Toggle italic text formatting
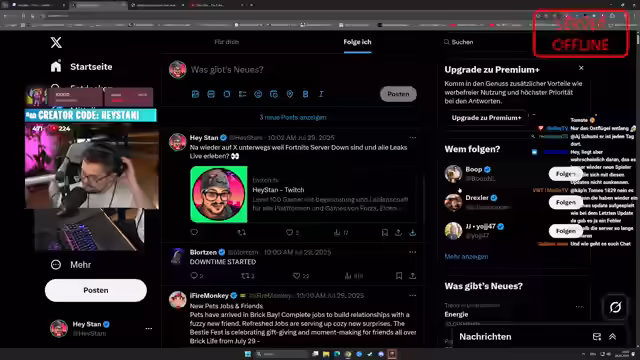640x360 pixels. [321, 94]
